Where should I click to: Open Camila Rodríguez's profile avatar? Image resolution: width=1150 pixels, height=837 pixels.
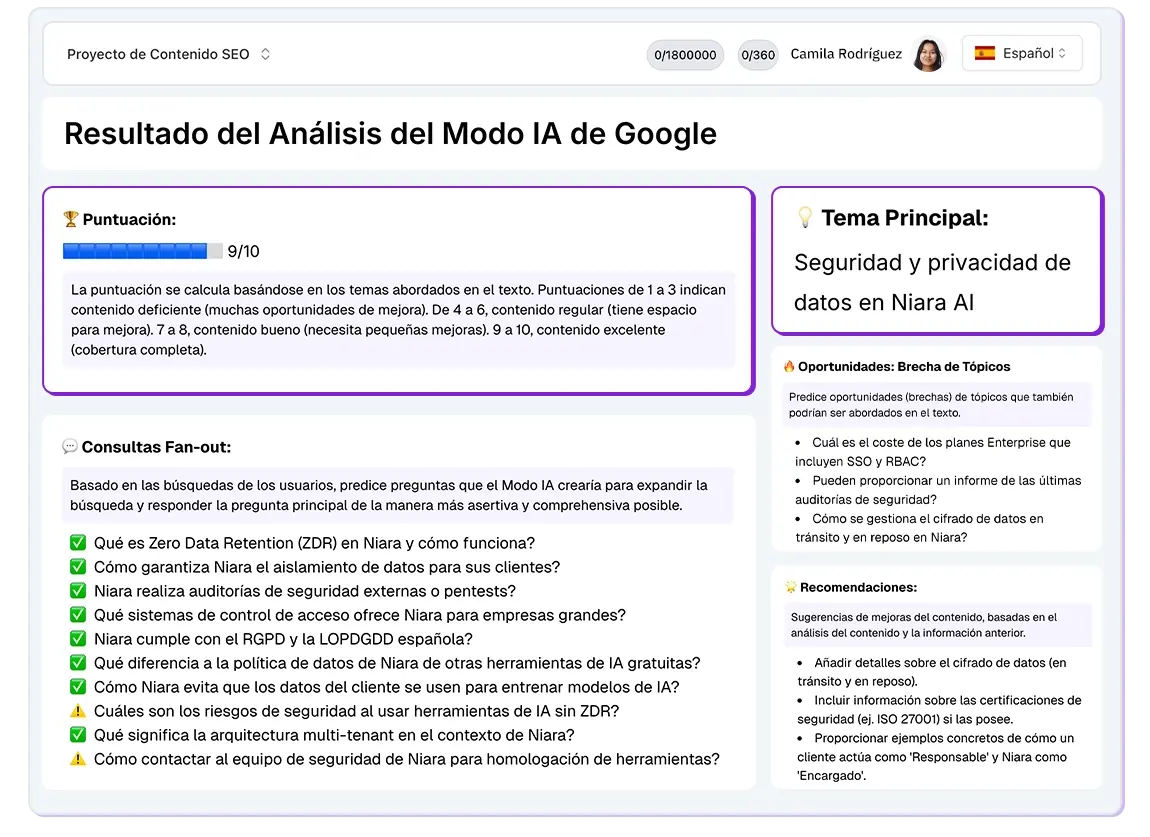click(x=929, y=54)
